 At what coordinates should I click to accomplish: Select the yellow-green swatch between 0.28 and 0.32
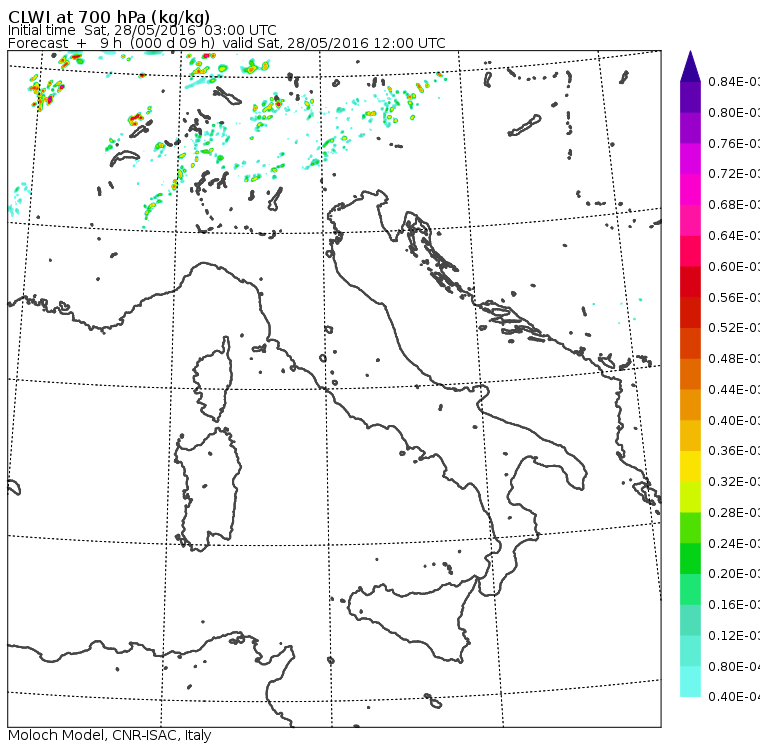[690, 497]
